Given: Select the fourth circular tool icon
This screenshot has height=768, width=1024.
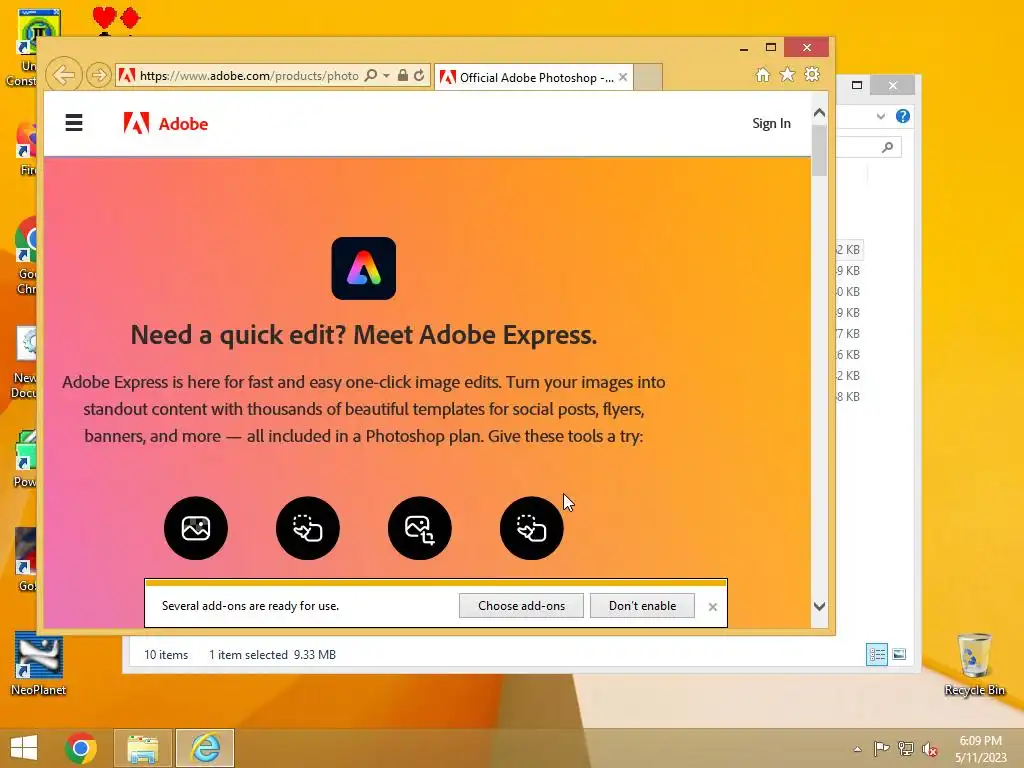Looking at the screenshot, I should [x=532, y=528].
